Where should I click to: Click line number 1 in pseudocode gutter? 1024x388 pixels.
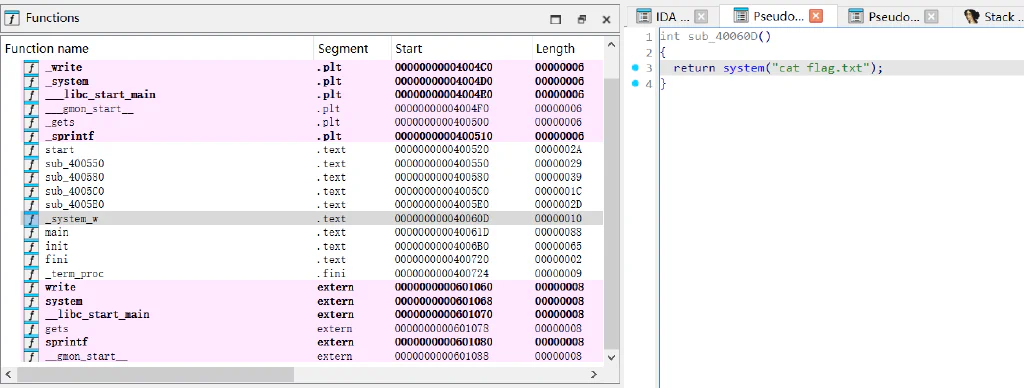pyautogui.click(x=648, y=37)
